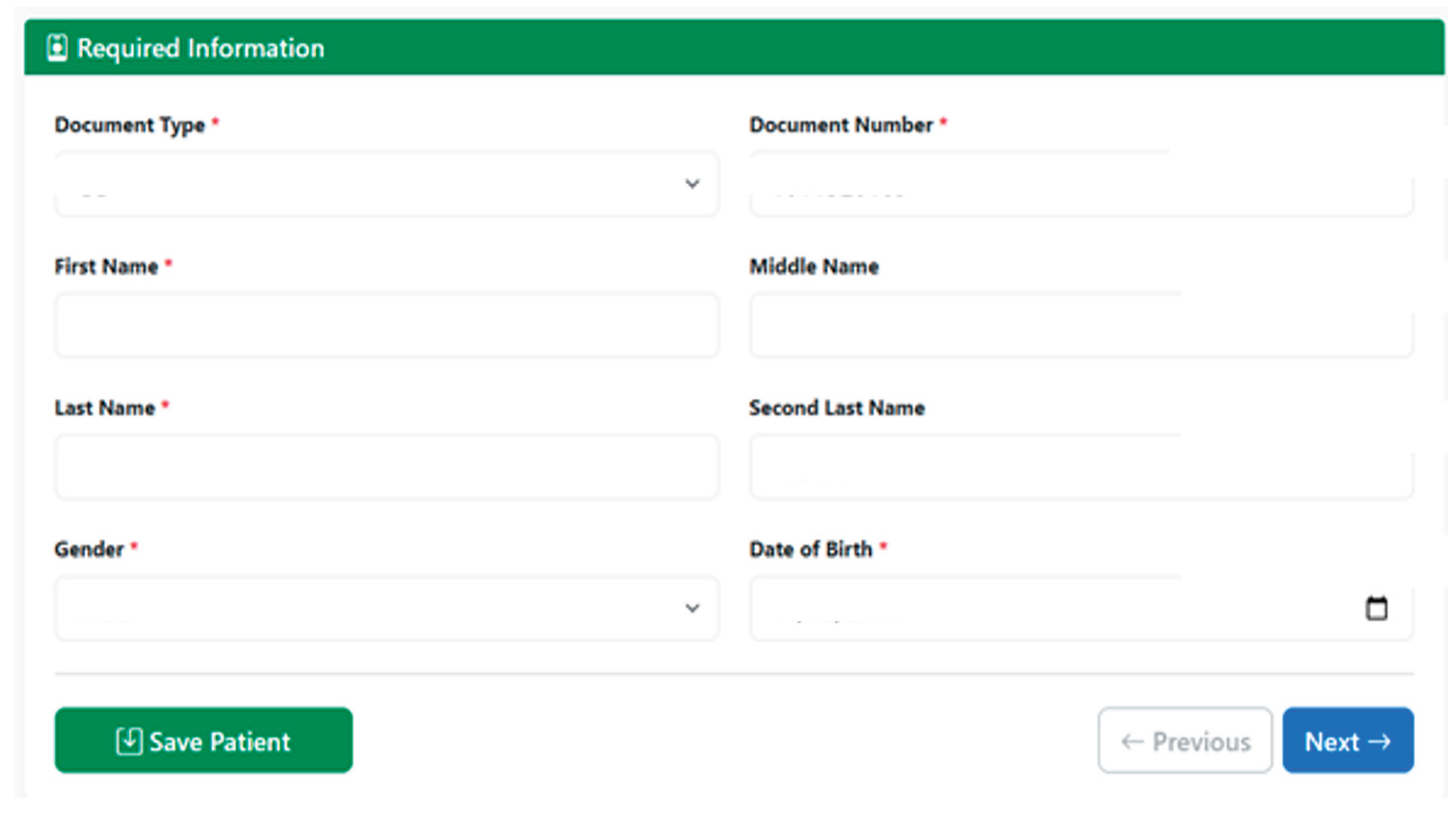The image size is (1456, 813).
Task: Expand the Document Type chevron arrow
Action: [692, 184]
